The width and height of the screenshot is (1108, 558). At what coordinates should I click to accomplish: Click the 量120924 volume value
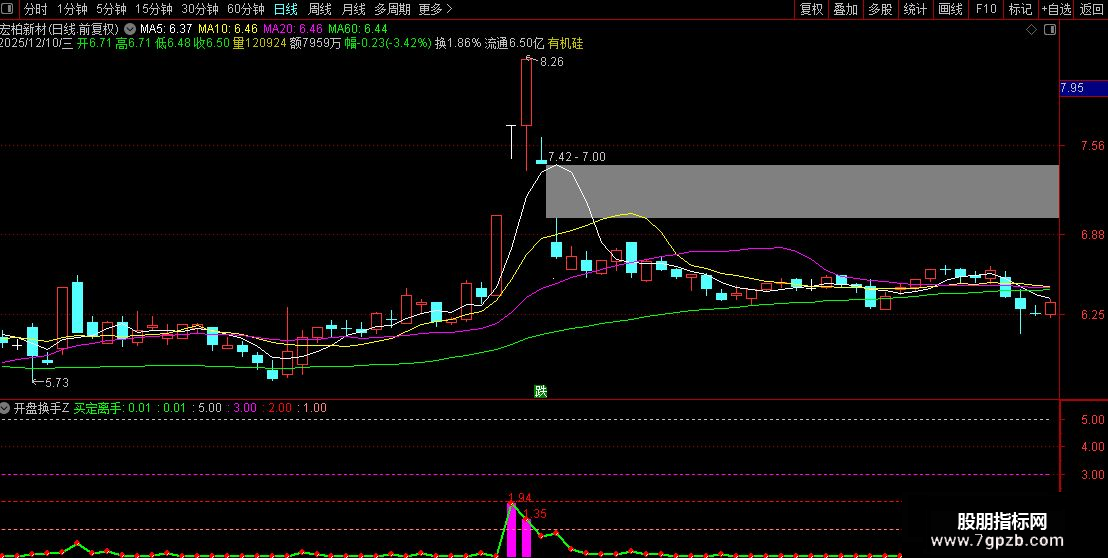[x=259, y=43]
